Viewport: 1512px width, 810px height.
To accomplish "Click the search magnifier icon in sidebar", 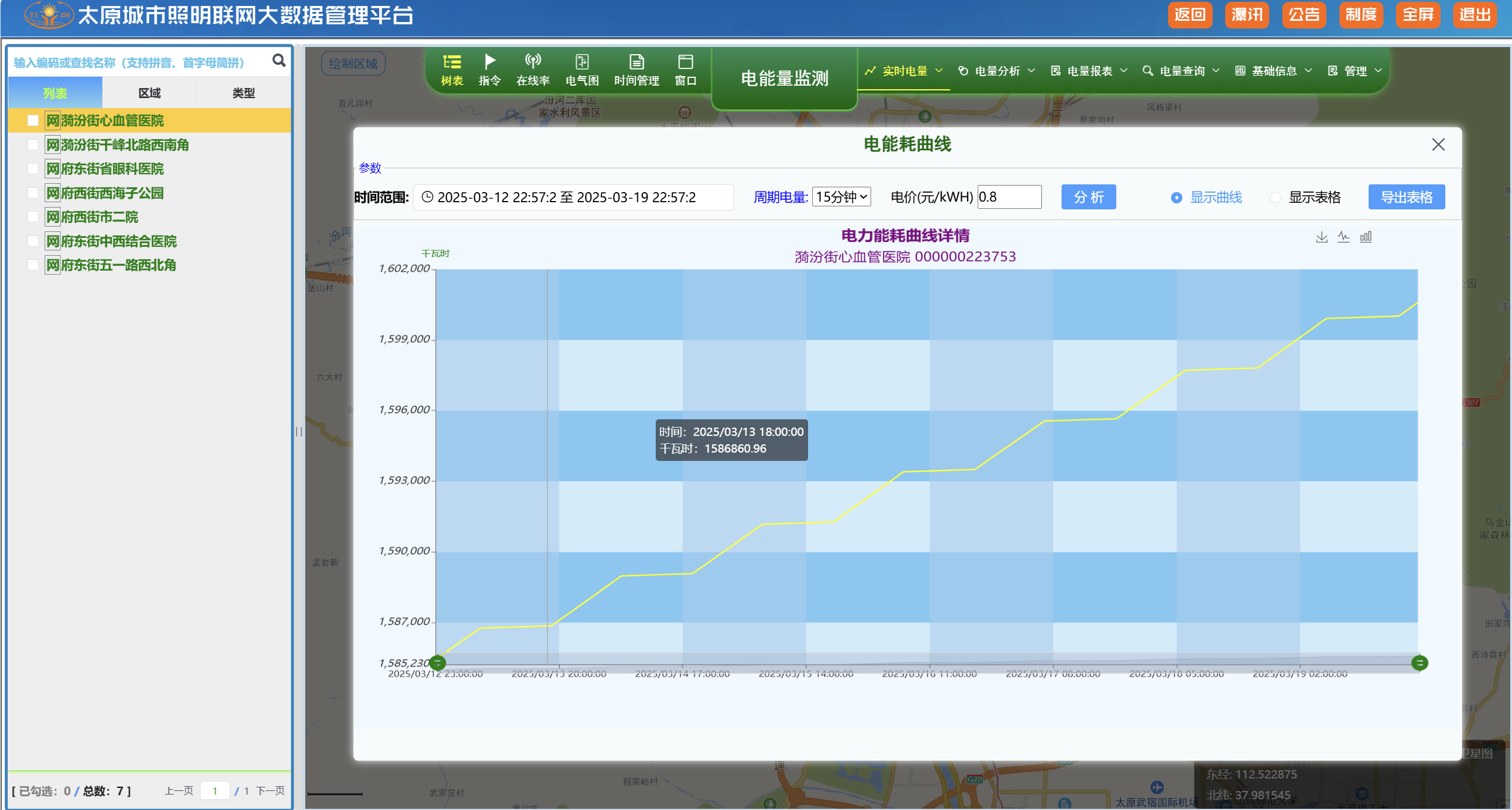I will [x=278, y=61].
